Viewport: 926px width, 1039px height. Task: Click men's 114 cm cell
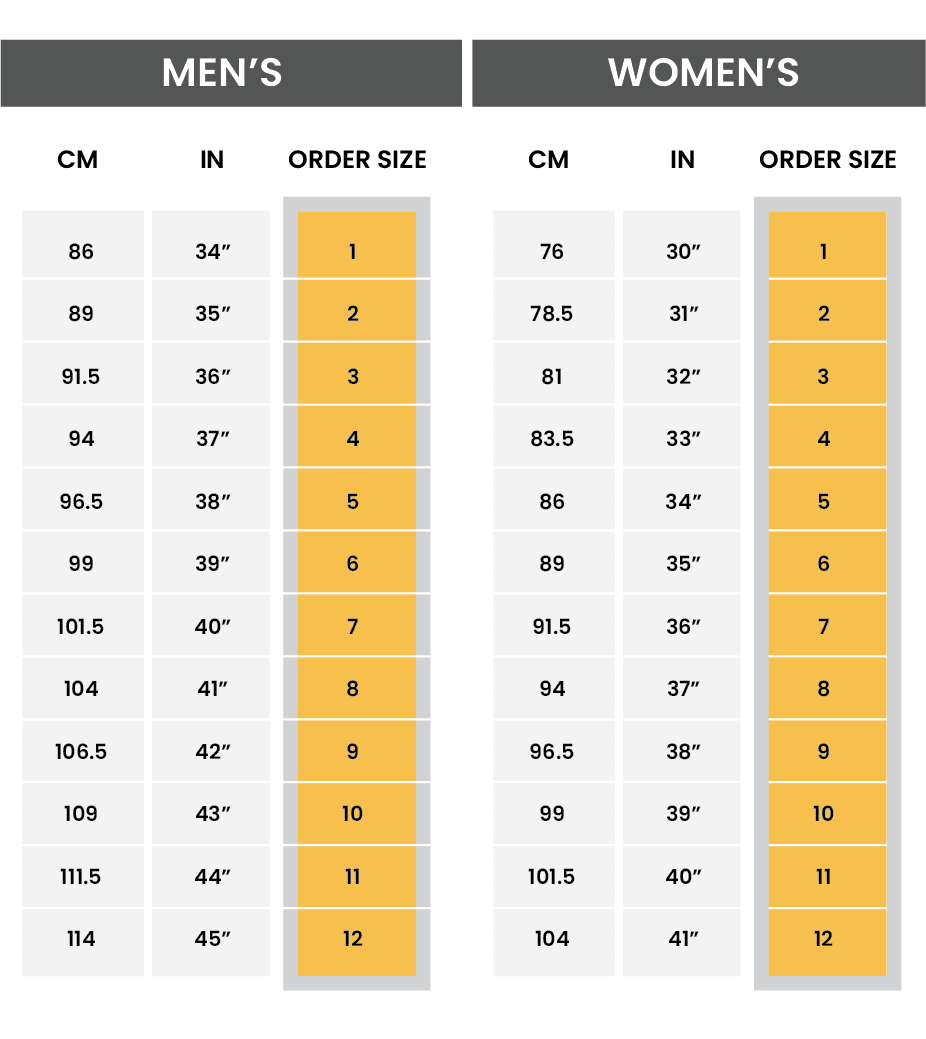pos(83,942)
